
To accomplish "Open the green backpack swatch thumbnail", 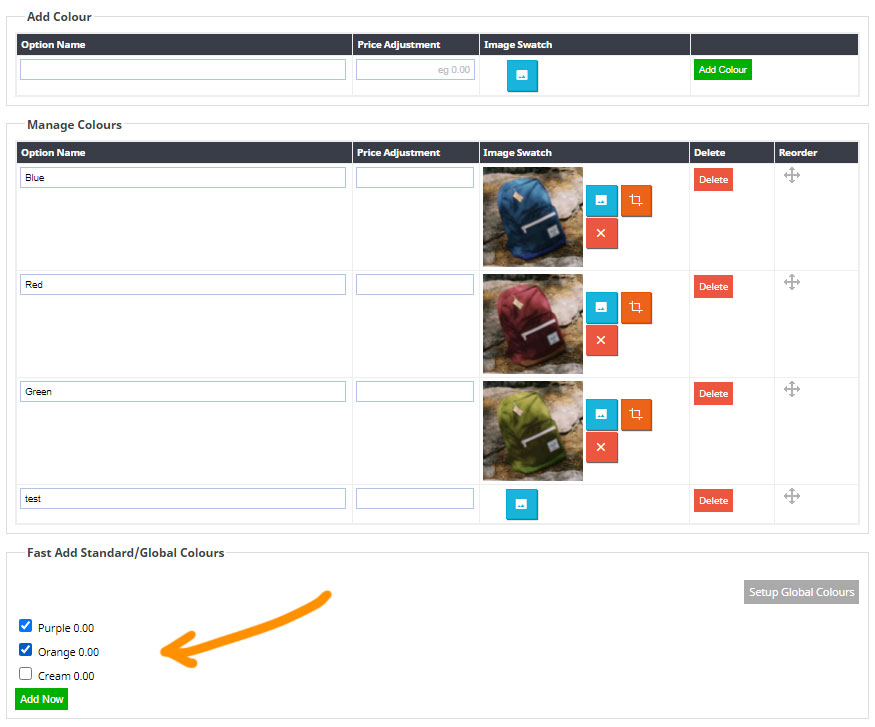I will click(533, 431).
